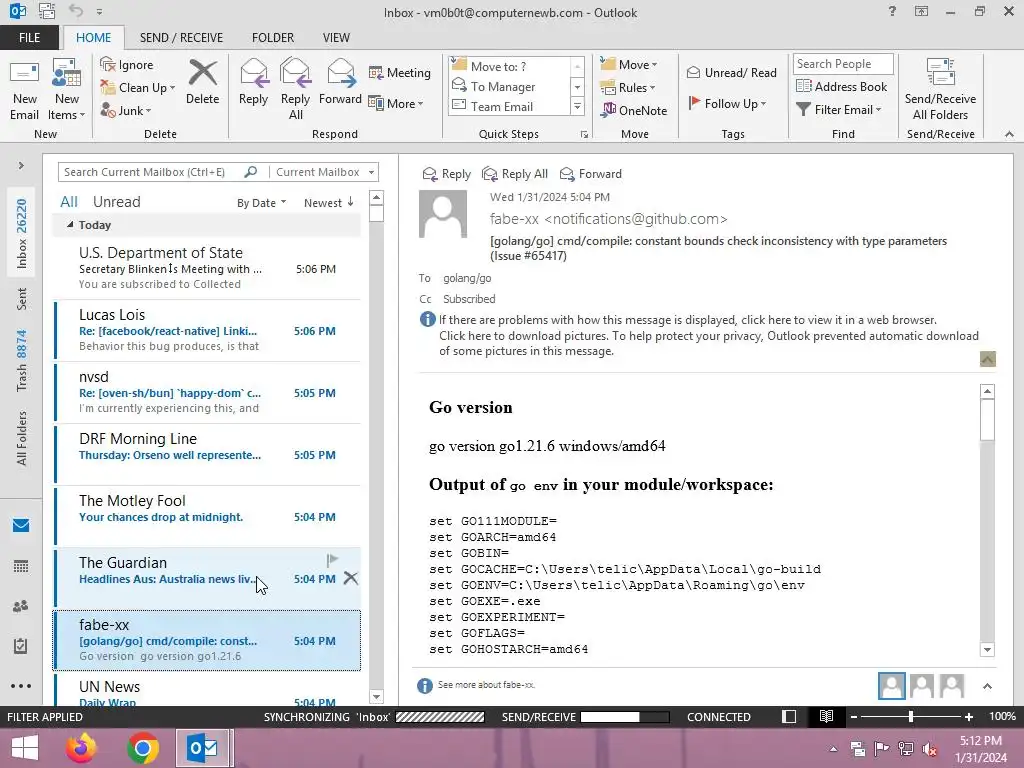Click Forward in the reading pane
Viewport: 1024px width, 768px height.
[590, 174]
